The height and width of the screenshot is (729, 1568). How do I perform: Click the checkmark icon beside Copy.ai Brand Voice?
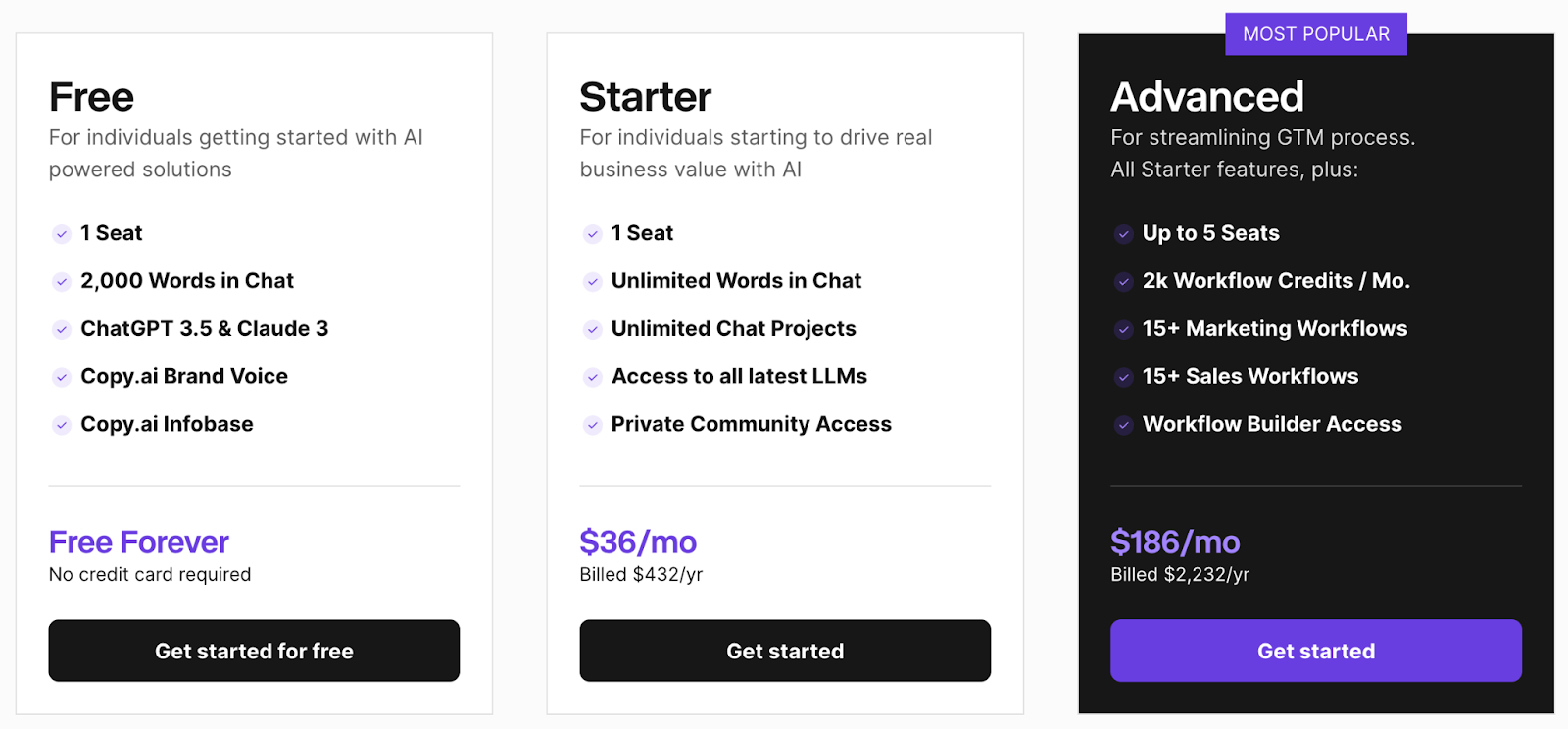tap(62, 377)
